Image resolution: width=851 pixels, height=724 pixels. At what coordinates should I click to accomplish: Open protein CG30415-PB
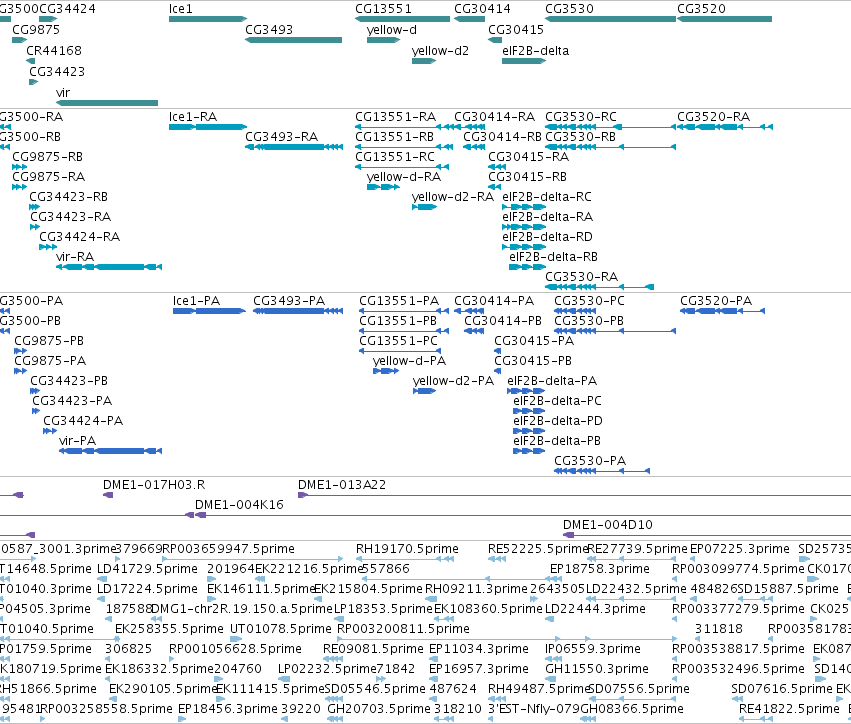pos(532,361)
